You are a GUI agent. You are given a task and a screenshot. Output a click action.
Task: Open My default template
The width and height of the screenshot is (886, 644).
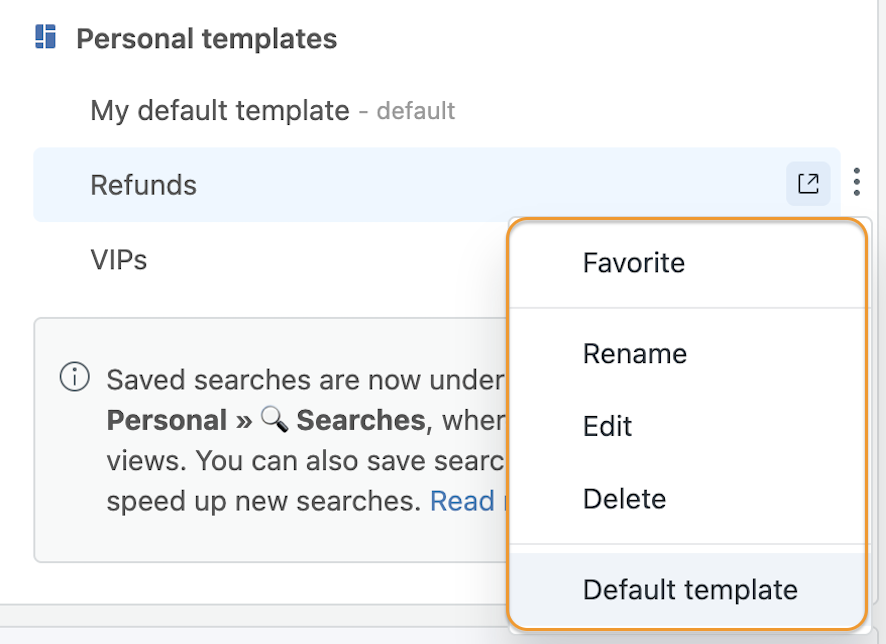pyautogui.click(x=220, y=111)
